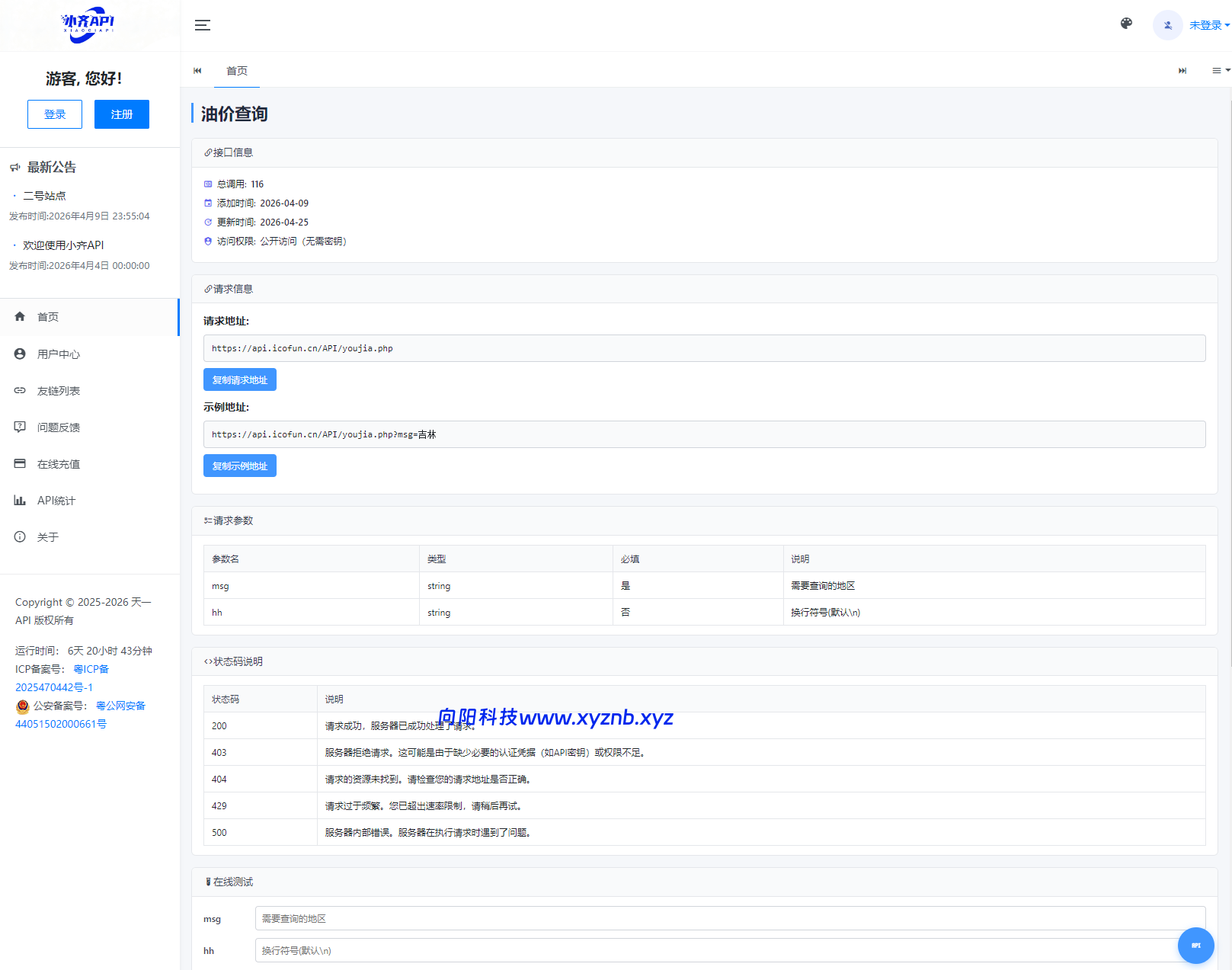The height and width of the screenshot is (970, 1232).
Task: Expand the 未登录 user dropdown
Action: 1209,25
